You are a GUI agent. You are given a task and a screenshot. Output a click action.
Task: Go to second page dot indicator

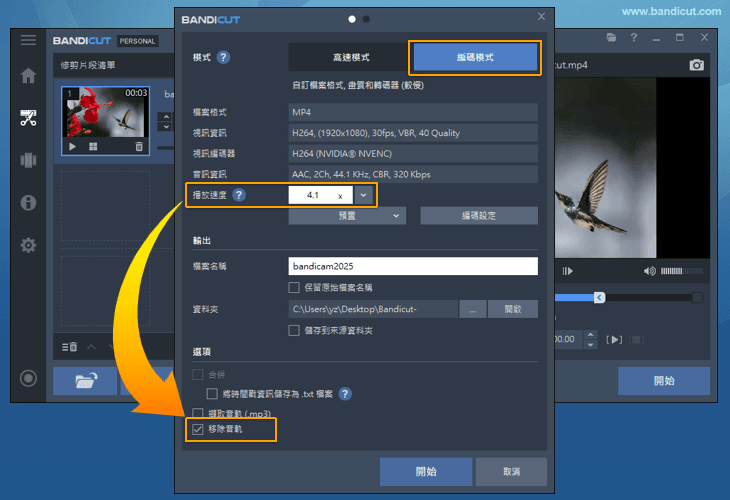coord(366,19)
